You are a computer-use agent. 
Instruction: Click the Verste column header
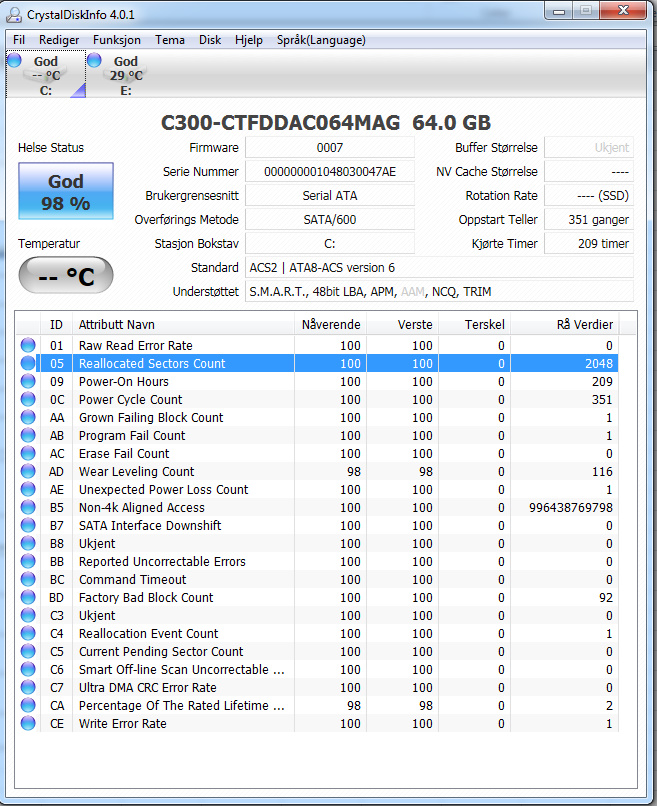[402, 324]
